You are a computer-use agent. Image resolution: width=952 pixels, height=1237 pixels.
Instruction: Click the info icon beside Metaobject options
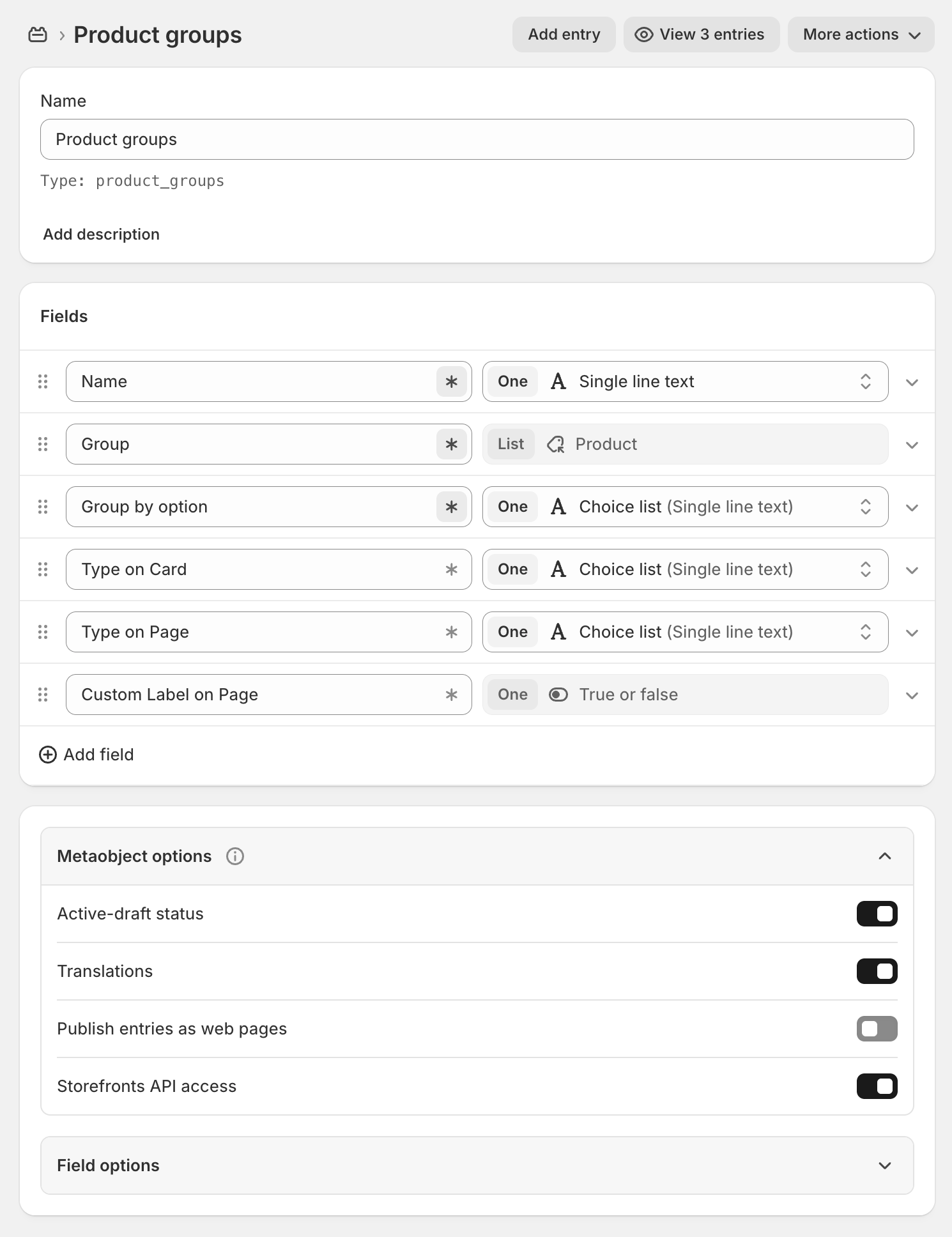click(235, 856)
